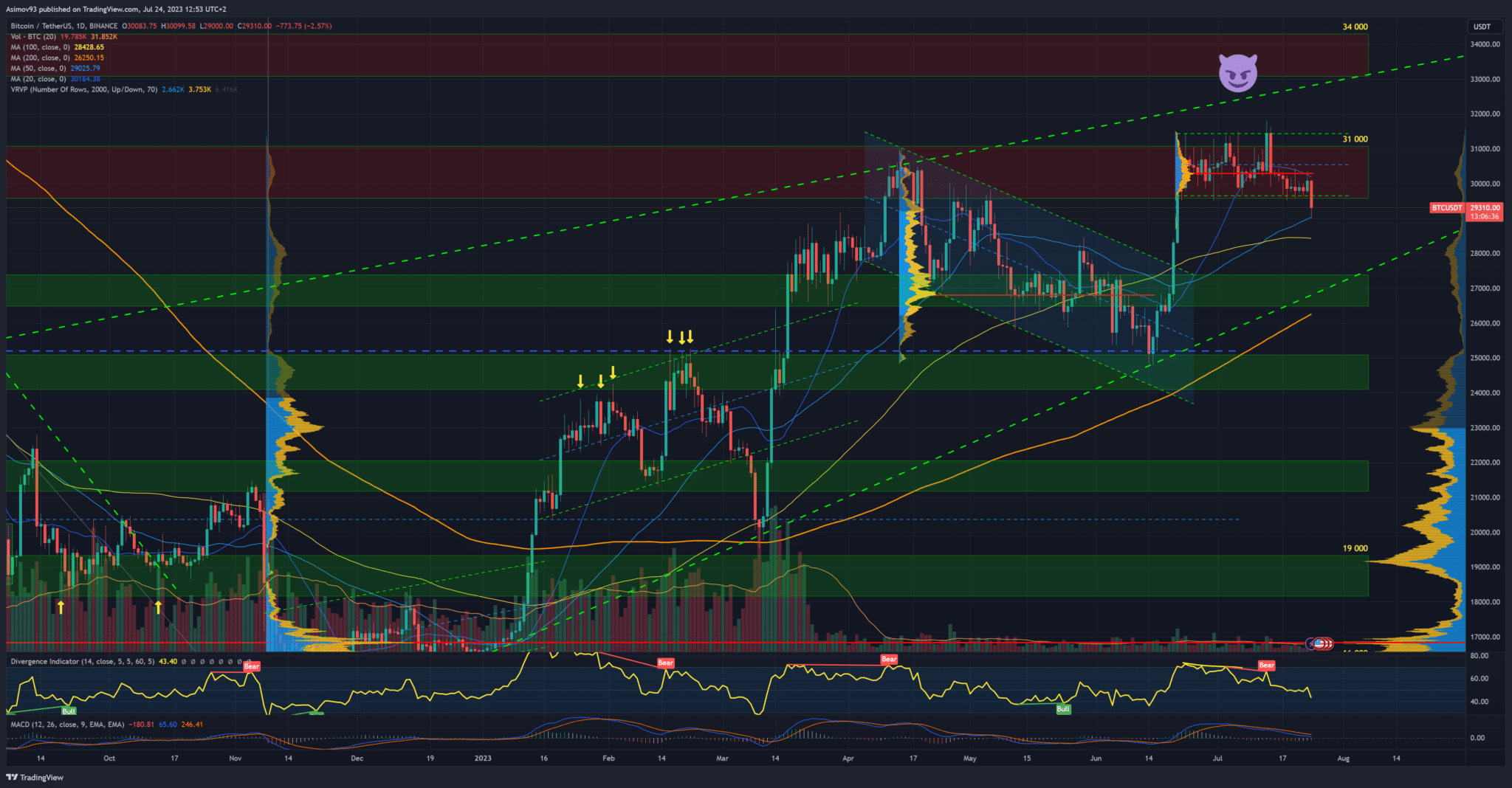1512x788 pixels.
Task: Click the 60.00 level on divergence scale
Action: [1479, 678]
